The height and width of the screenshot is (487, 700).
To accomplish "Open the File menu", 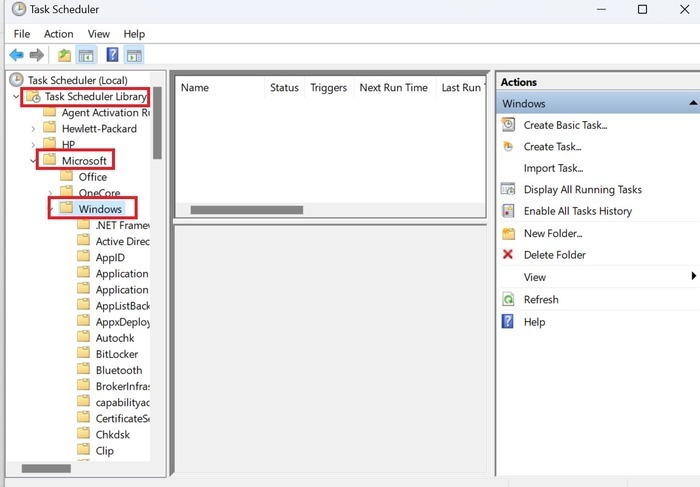I will [x=22, y=34].
